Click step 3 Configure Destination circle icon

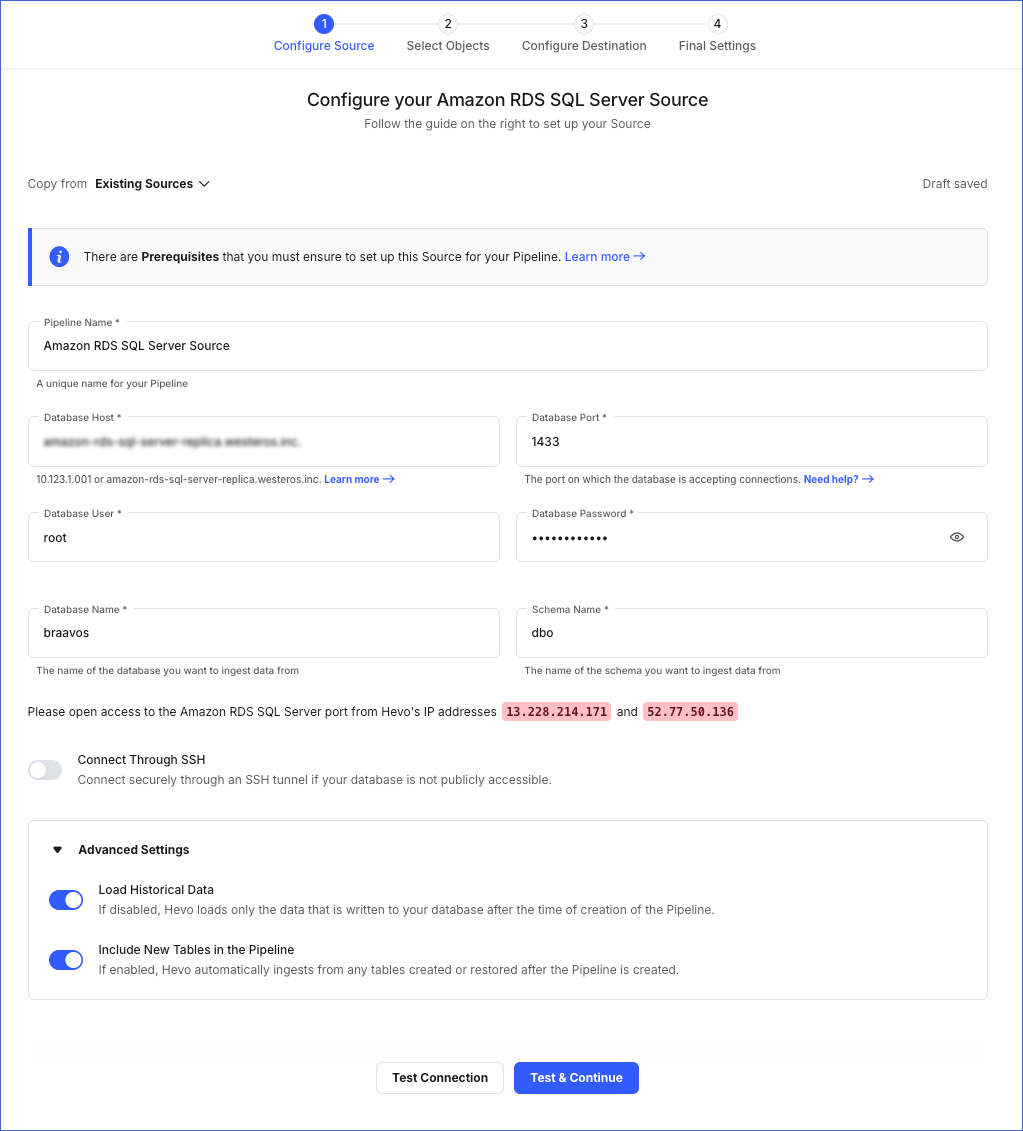click(x=583, y=24)
